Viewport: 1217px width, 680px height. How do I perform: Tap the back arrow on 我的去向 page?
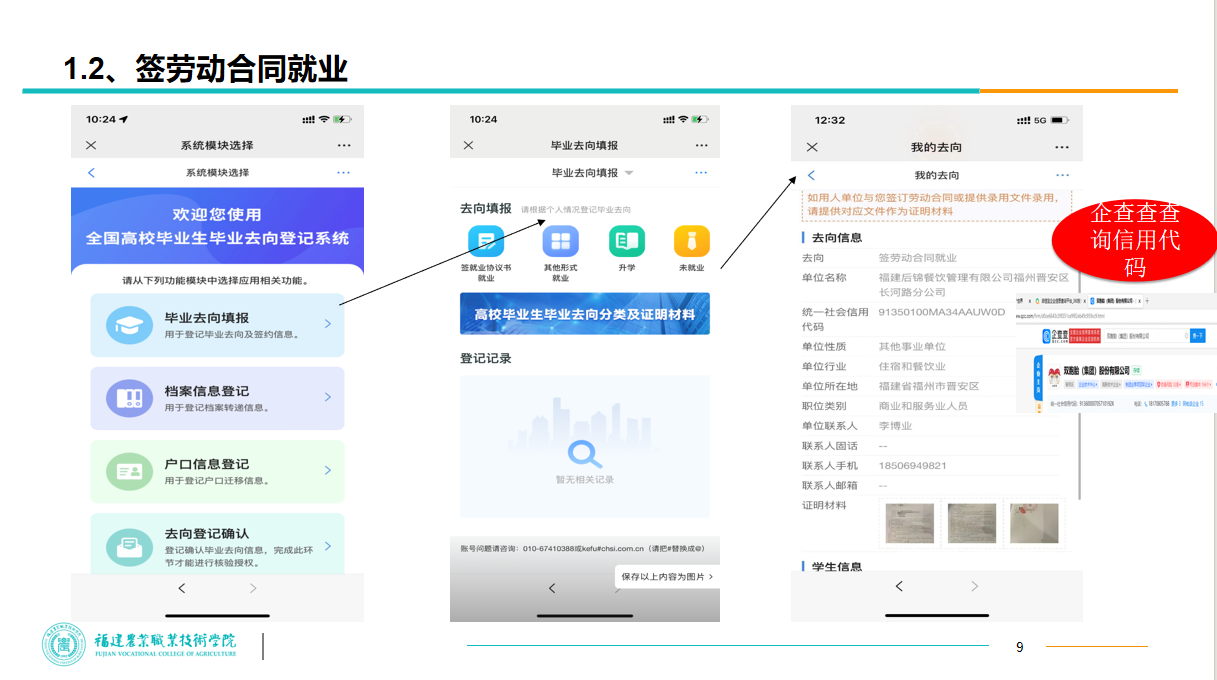tap(811, 176)
